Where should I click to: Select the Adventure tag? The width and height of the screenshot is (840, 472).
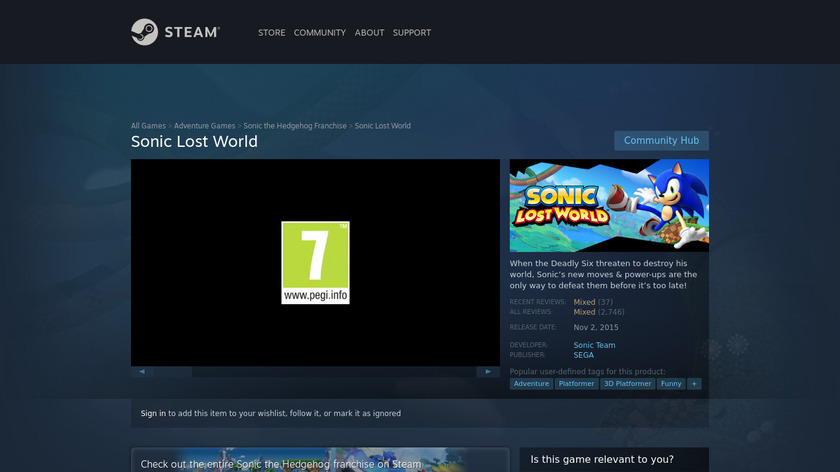pyautogui.click(x=531, y=384)
